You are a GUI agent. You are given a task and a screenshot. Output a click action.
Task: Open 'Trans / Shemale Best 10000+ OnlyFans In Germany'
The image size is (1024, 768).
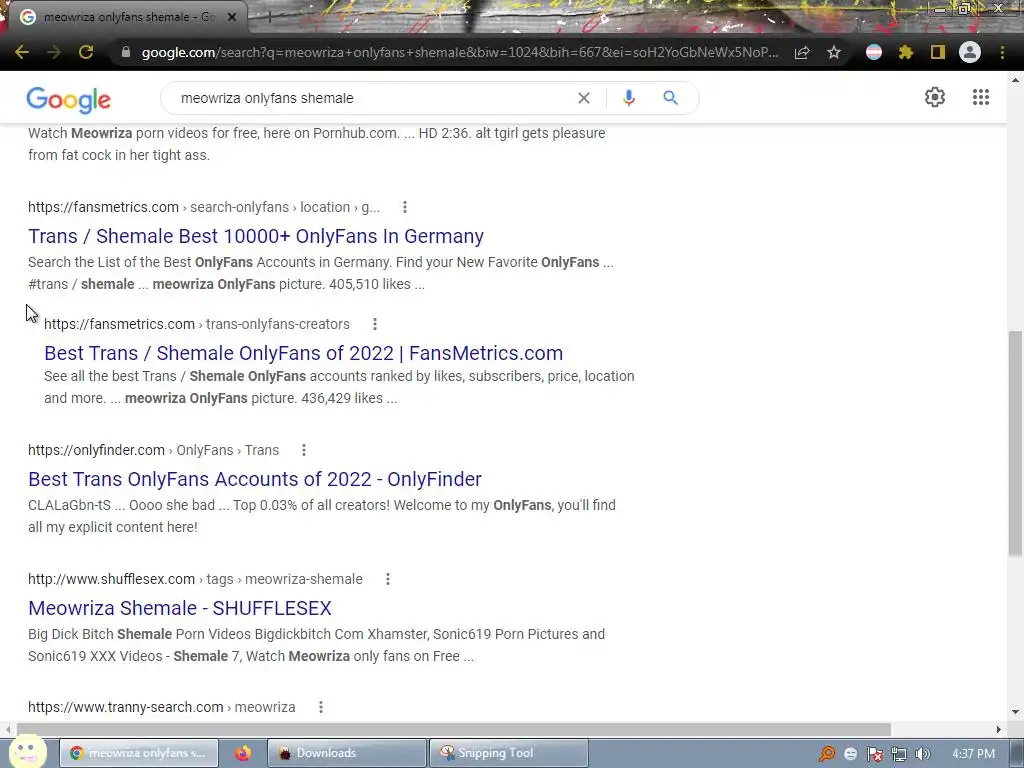click(x=256, y=236)
